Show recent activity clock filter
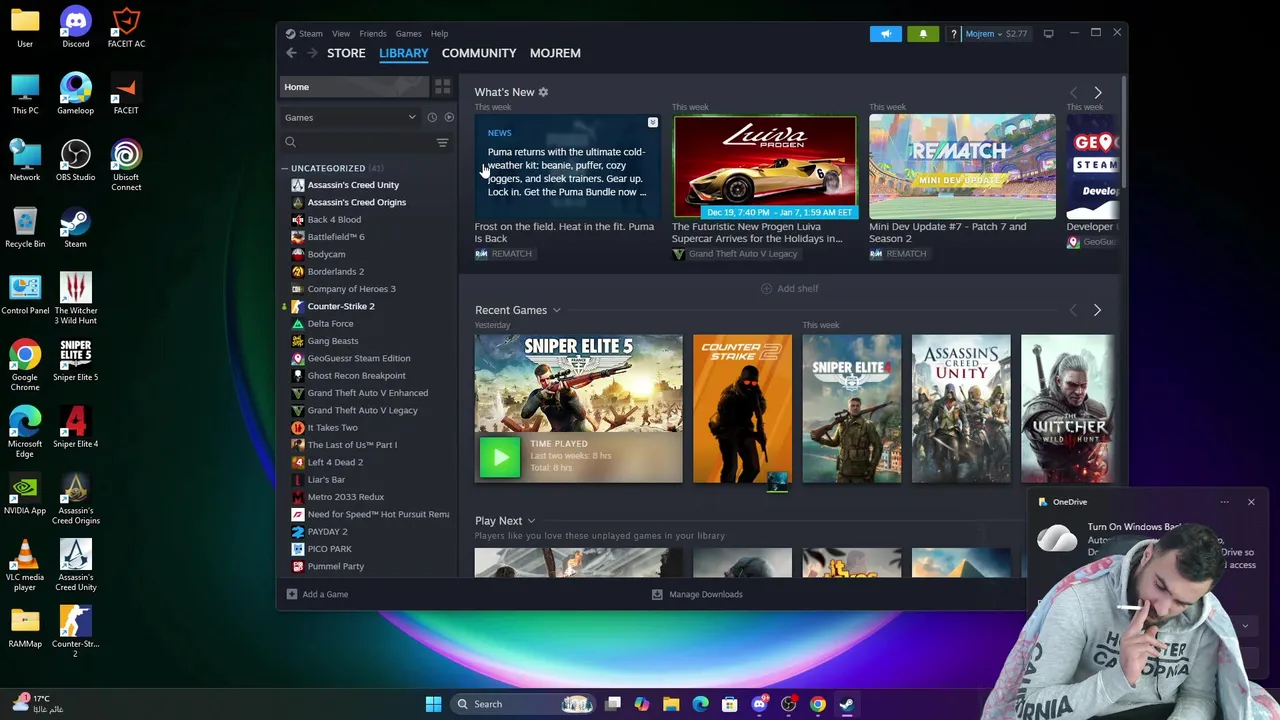Screen dimensions: 1280x720 click(432, 118)
